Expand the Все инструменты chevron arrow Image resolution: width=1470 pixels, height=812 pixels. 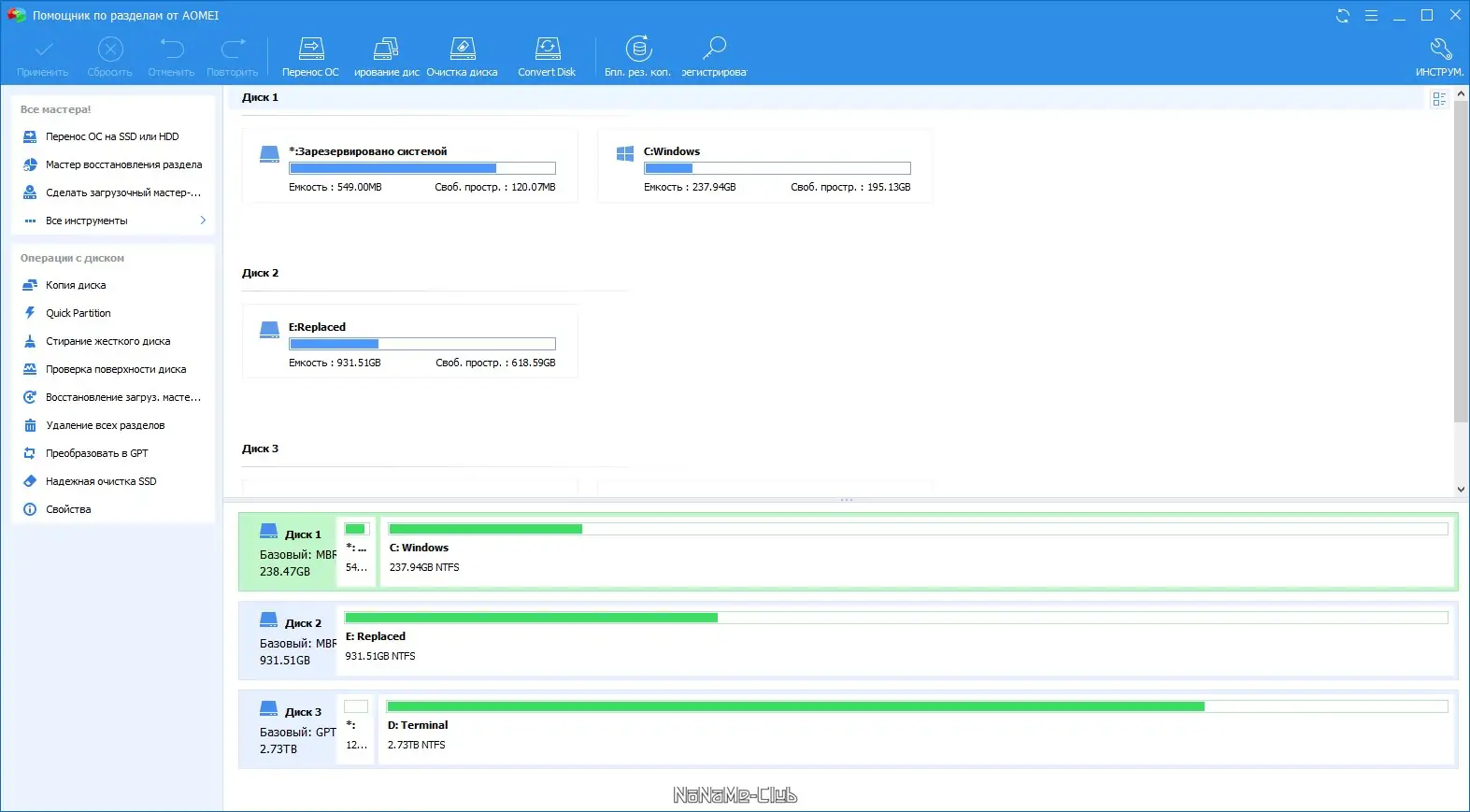[x=203, y=221]
